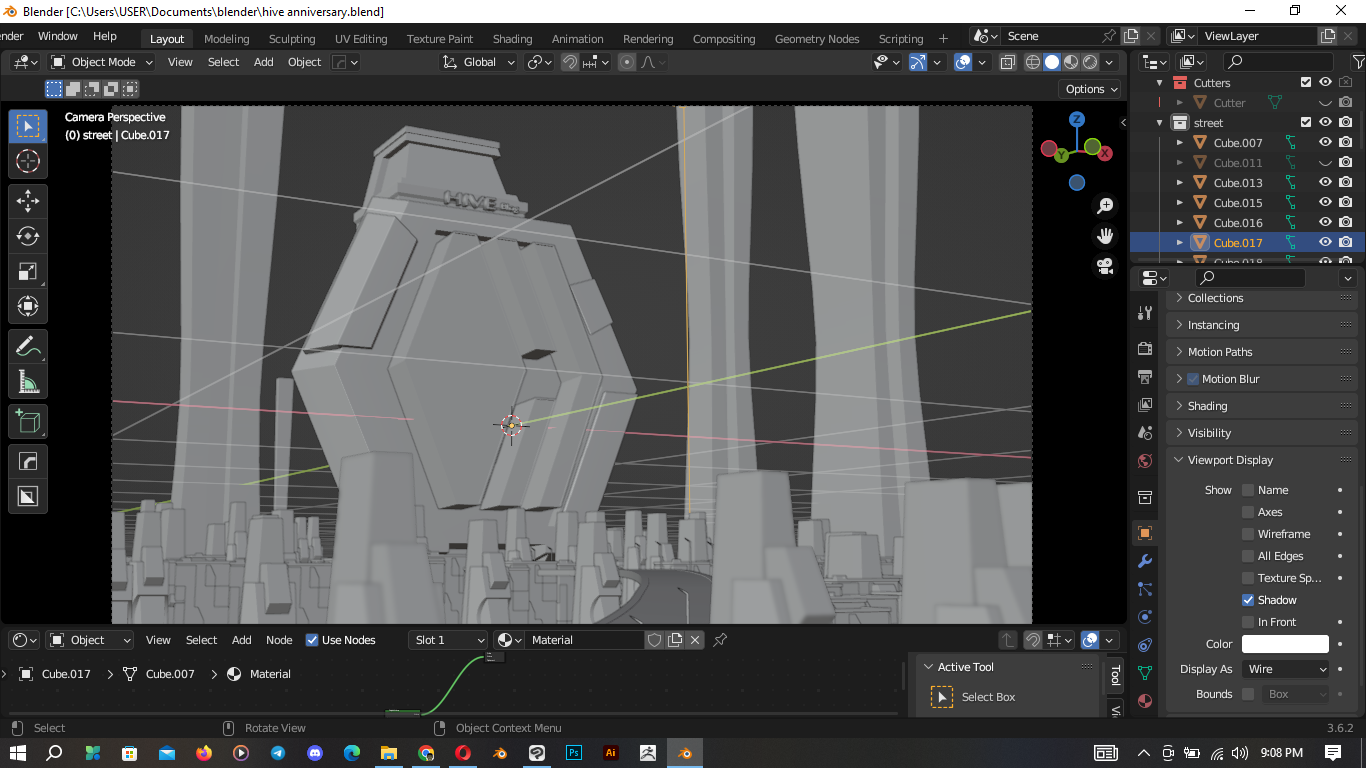Switch to the Modeling workspace tab
The width and height of the screenshot is (1366, 768).
(227, 39)
